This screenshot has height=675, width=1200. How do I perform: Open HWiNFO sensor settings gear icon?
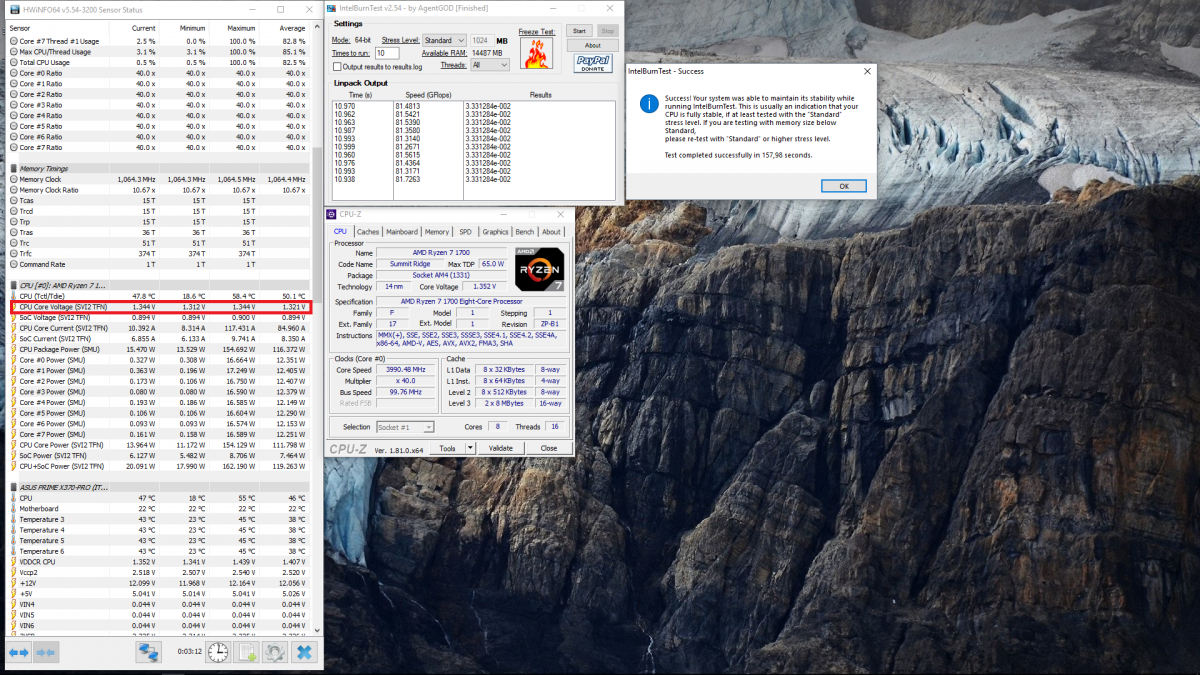tap(275, 652)
